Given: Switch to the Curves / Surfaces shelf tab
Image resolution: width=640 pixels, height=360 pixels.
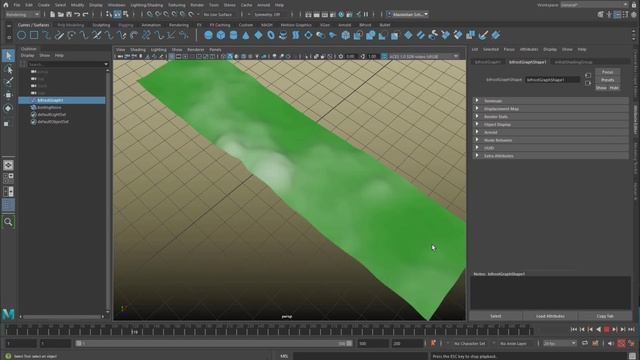Looking at the screenshot, I should point(33,25).
